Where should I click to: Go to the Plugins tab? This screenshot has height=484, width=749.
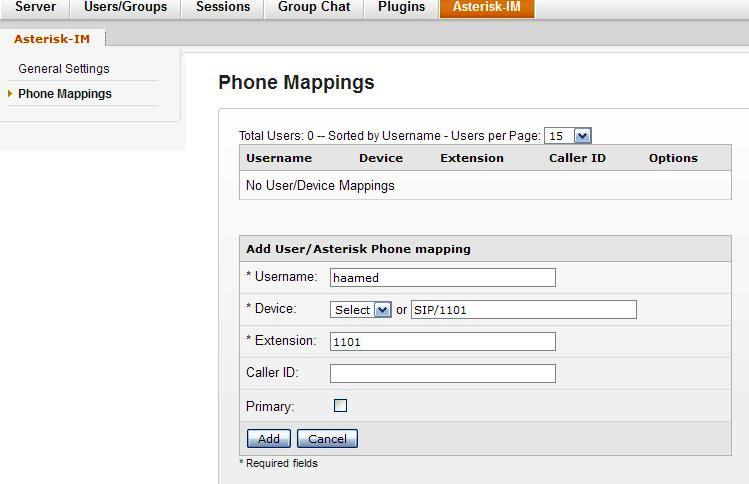point(401,7)
